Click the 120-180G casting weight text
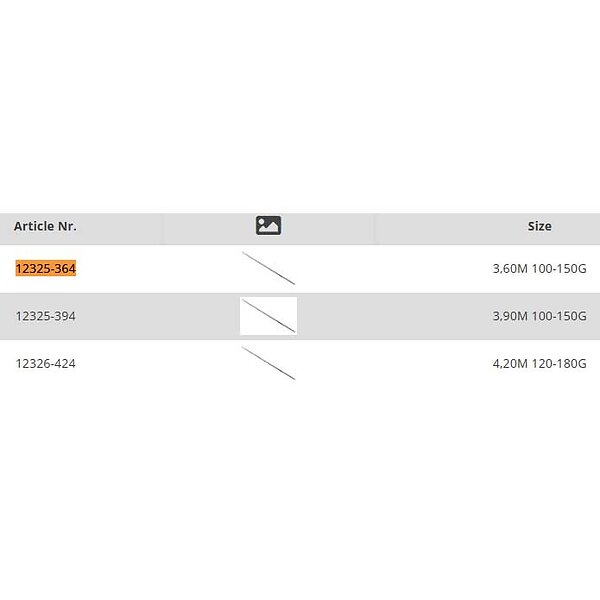 coord(561,363)
